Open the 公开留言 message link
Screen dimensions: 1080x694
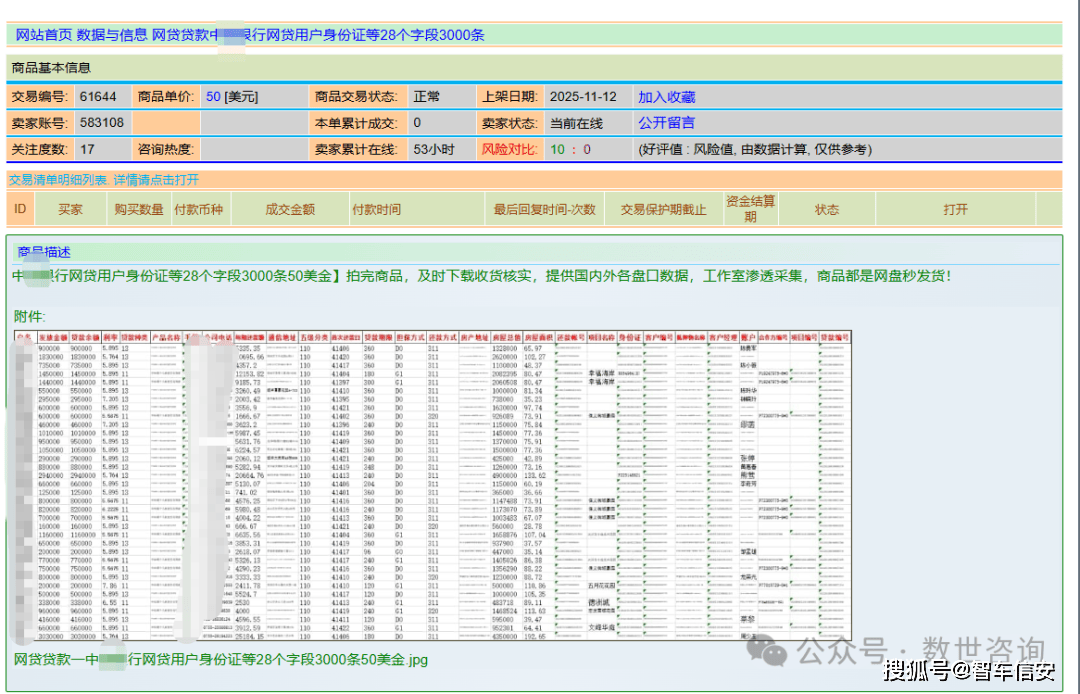tap(666, 123)
